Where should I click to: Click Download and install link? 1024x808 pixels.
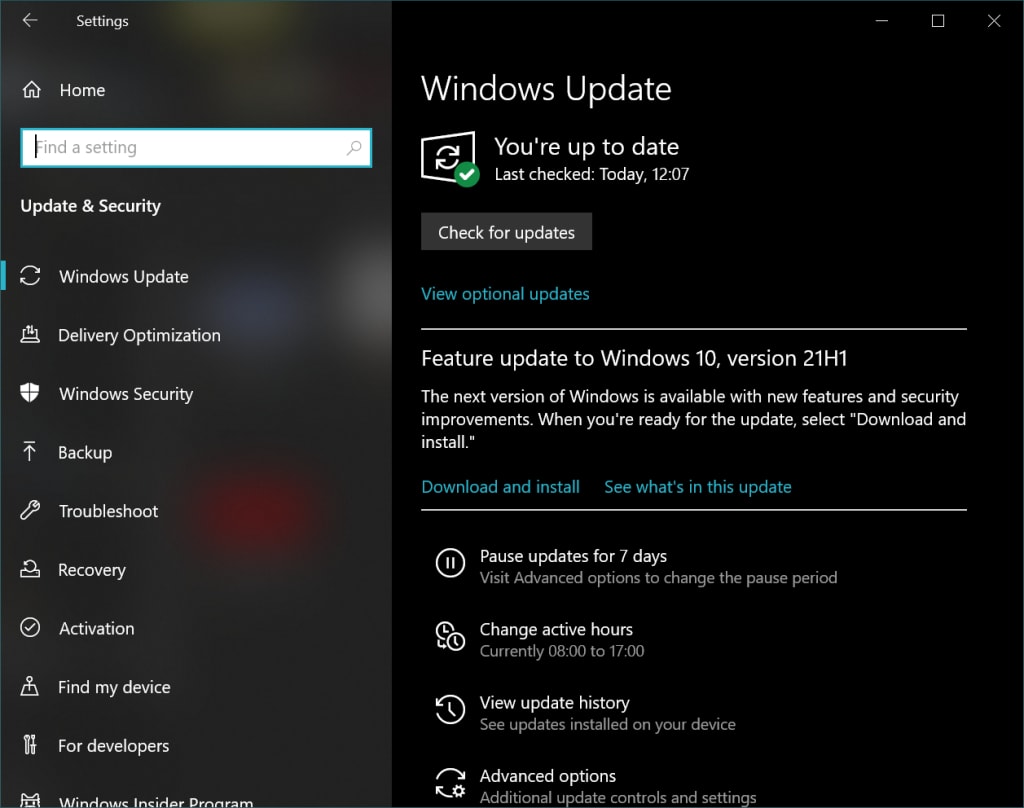click(x=500, y=487)
